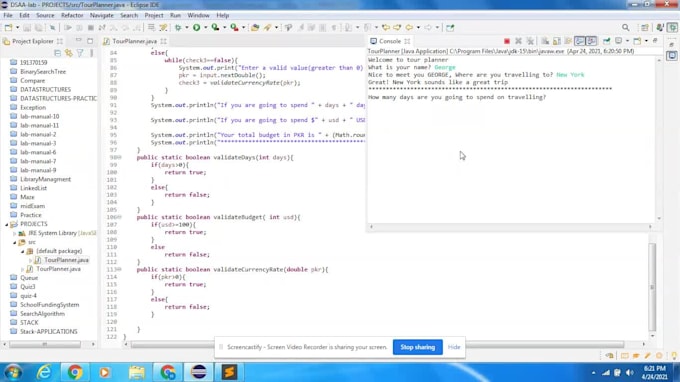Click the volume icon in the system tray
The height and width of the screenshot is (382, 680).
(630, 373)
